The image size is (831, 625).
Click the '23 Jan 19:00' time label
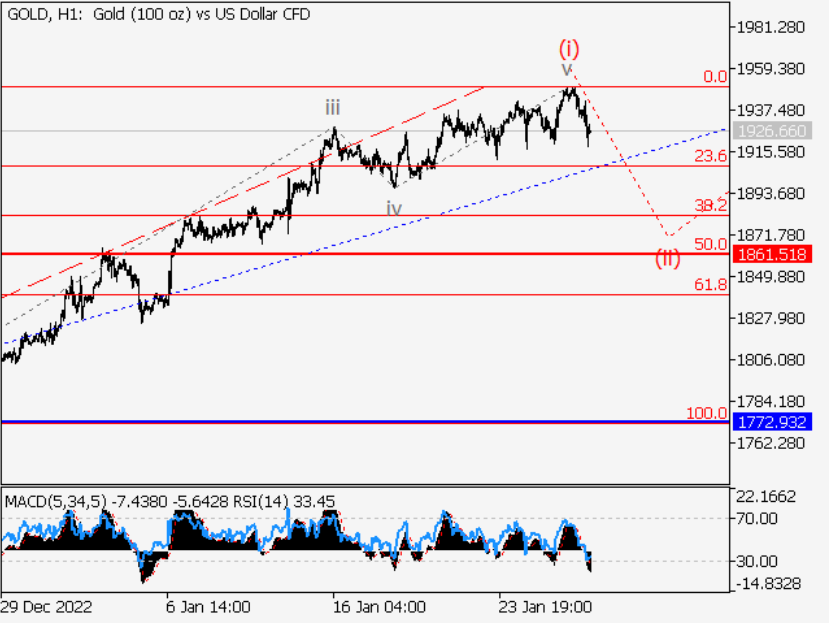point(545,607)
